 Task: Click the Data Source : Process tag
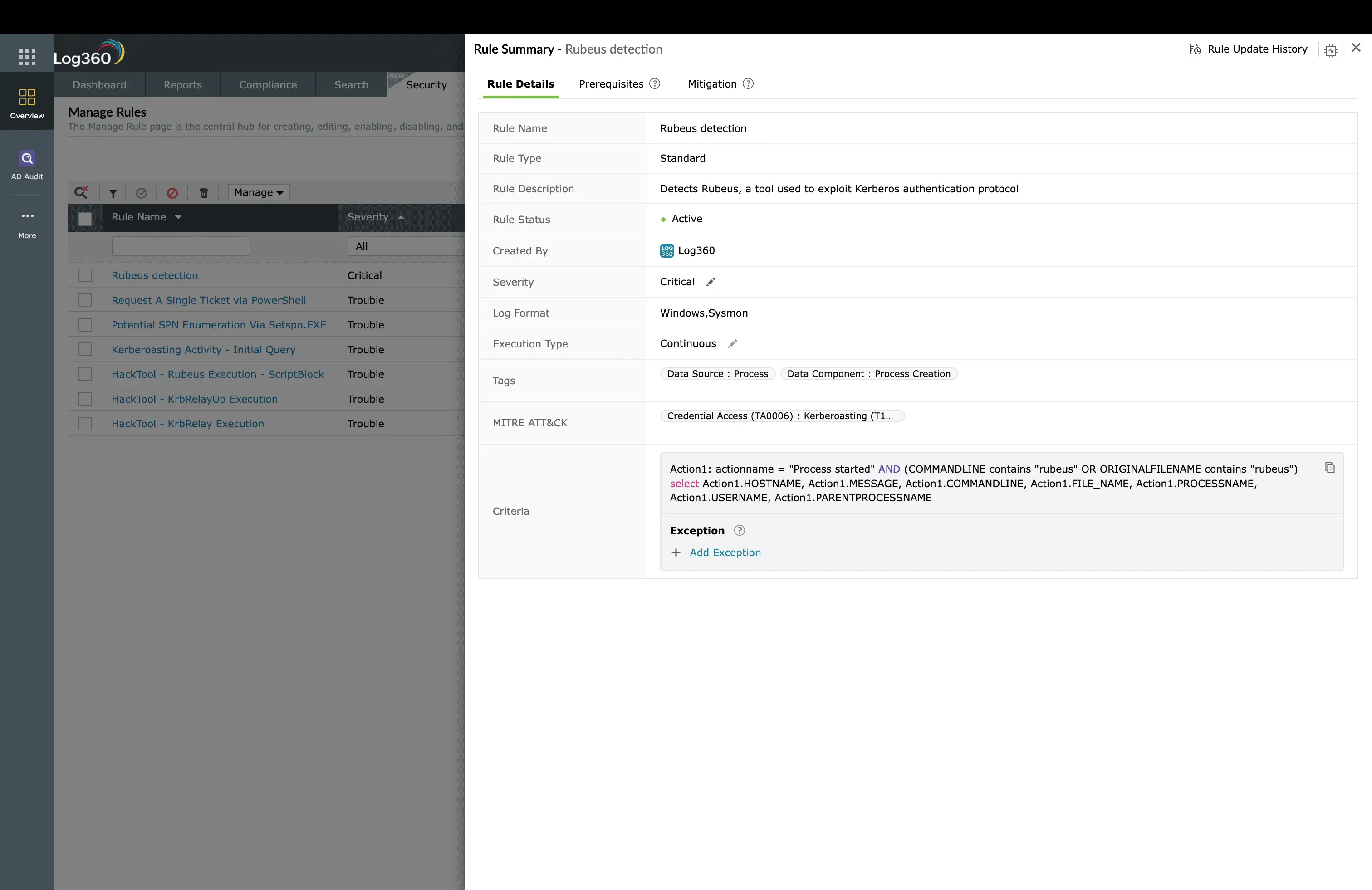click(718, 373)
